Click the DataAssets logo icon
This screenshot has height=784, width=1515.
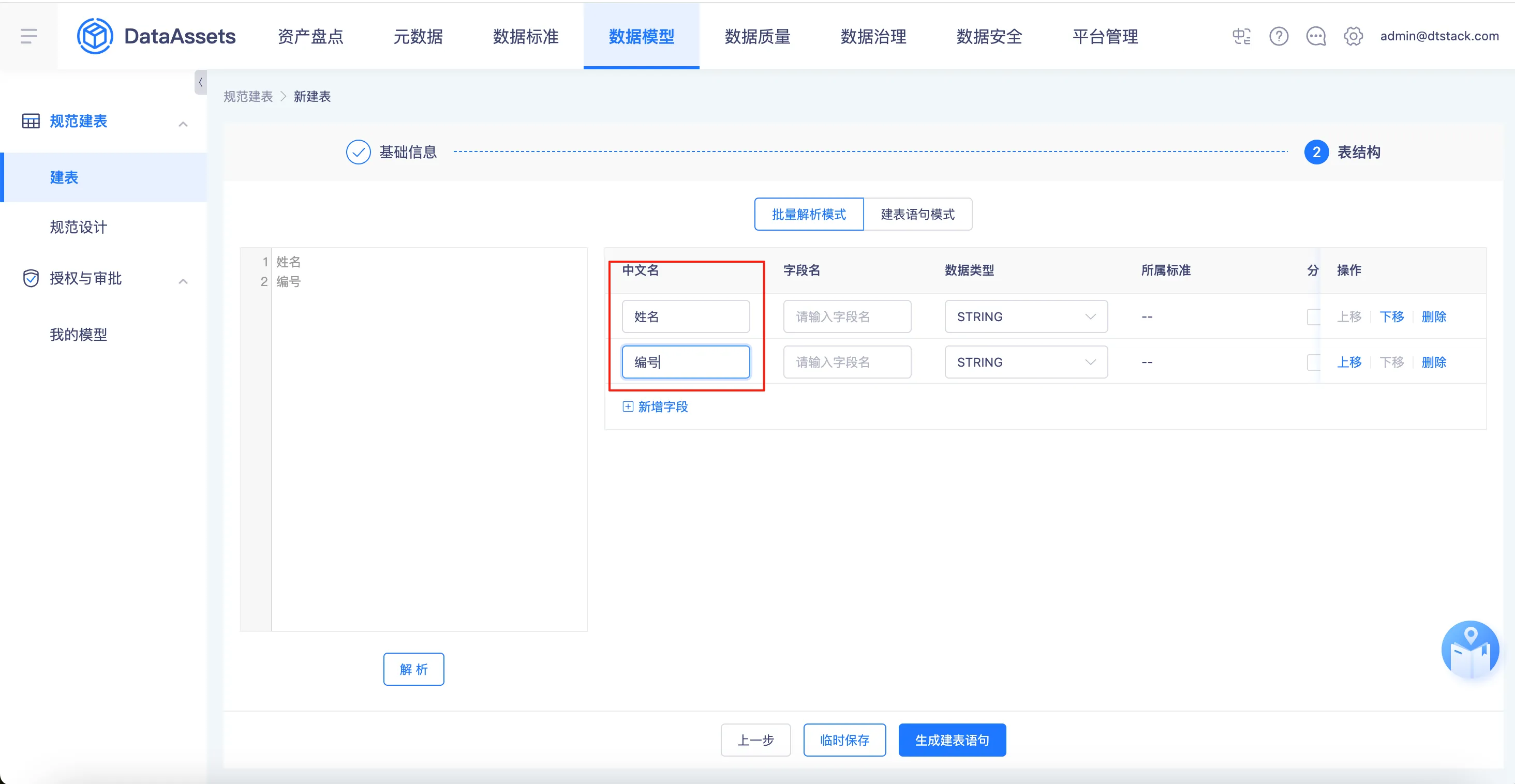95,36
